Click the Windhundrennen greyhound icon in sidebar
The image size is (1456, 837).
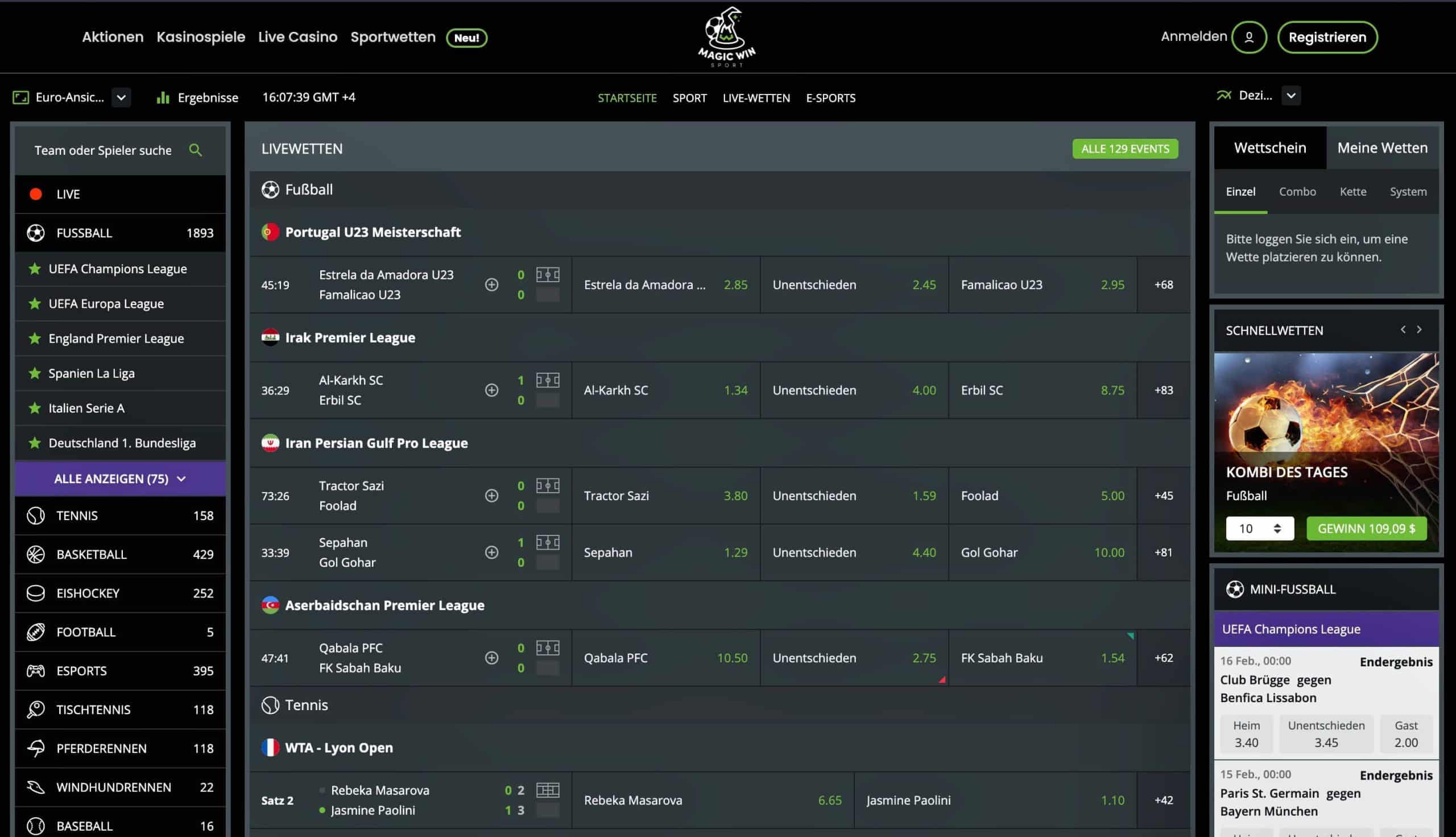(36, 787)
